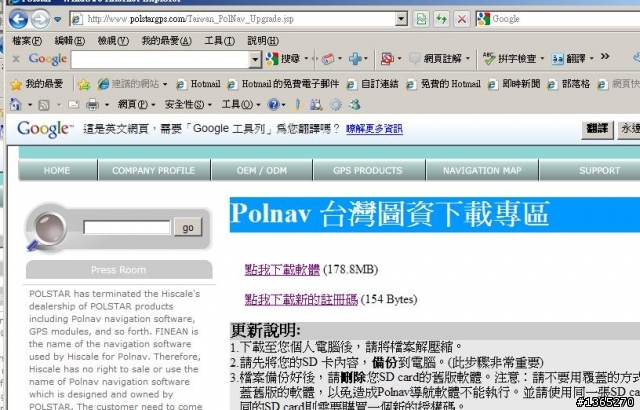Click the Messenger icon in command bar

[x=355, y=105]
